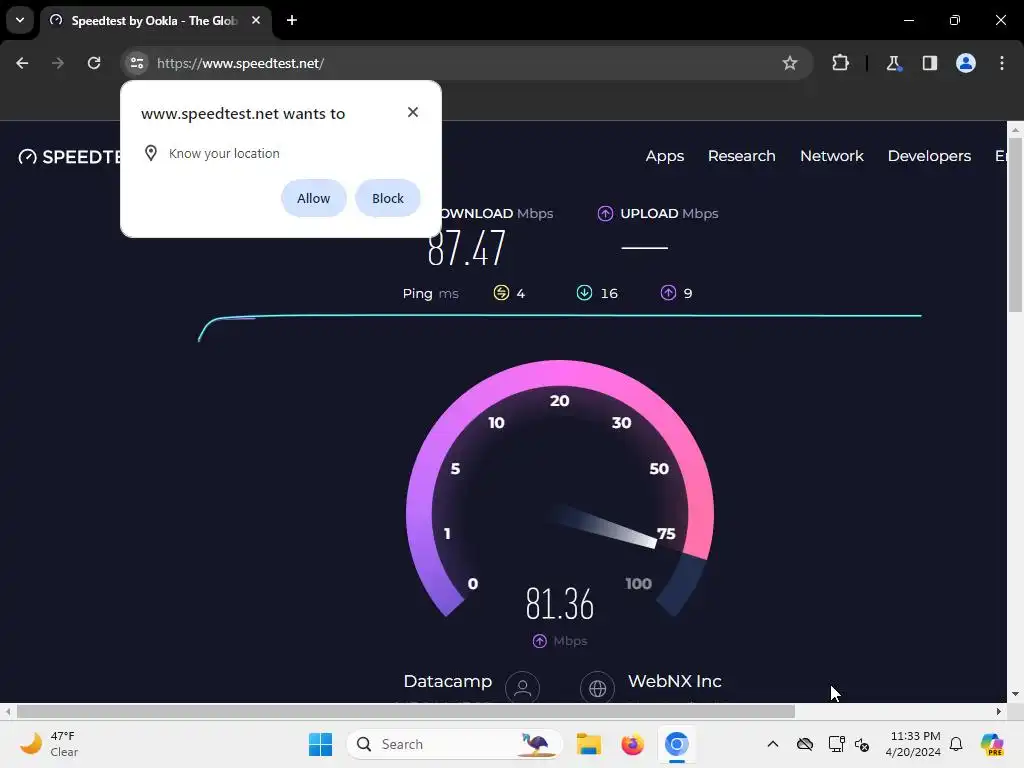Click the horizontal page scrollbar thumb
Image resolution: width=1024 pixels, height=768 pixels.
pyautogui.click(x=406, y=711)
